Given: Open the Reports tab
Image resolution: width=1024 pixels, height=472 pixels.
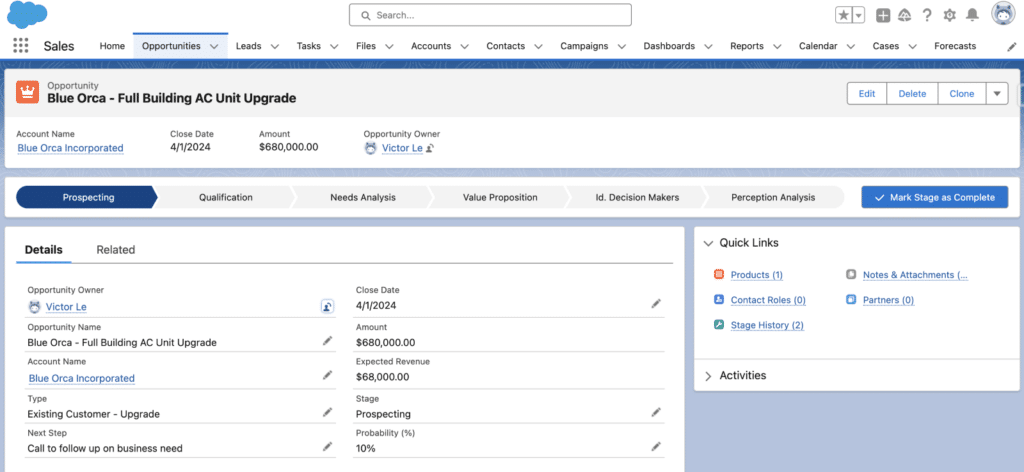Looking at the screenshot, I should point(747,46).
